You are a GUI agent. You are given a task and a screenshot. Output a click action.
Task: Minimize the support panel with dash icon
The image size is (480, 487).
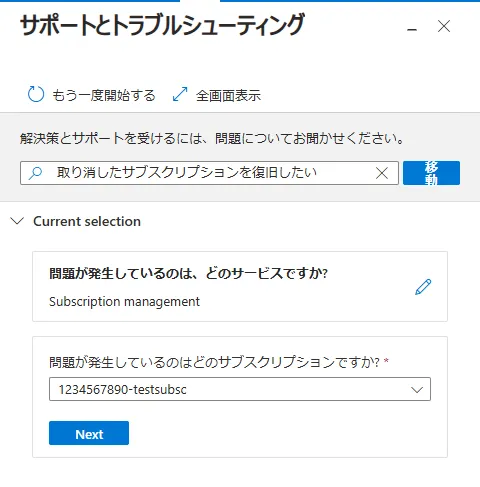click(412, 29)
